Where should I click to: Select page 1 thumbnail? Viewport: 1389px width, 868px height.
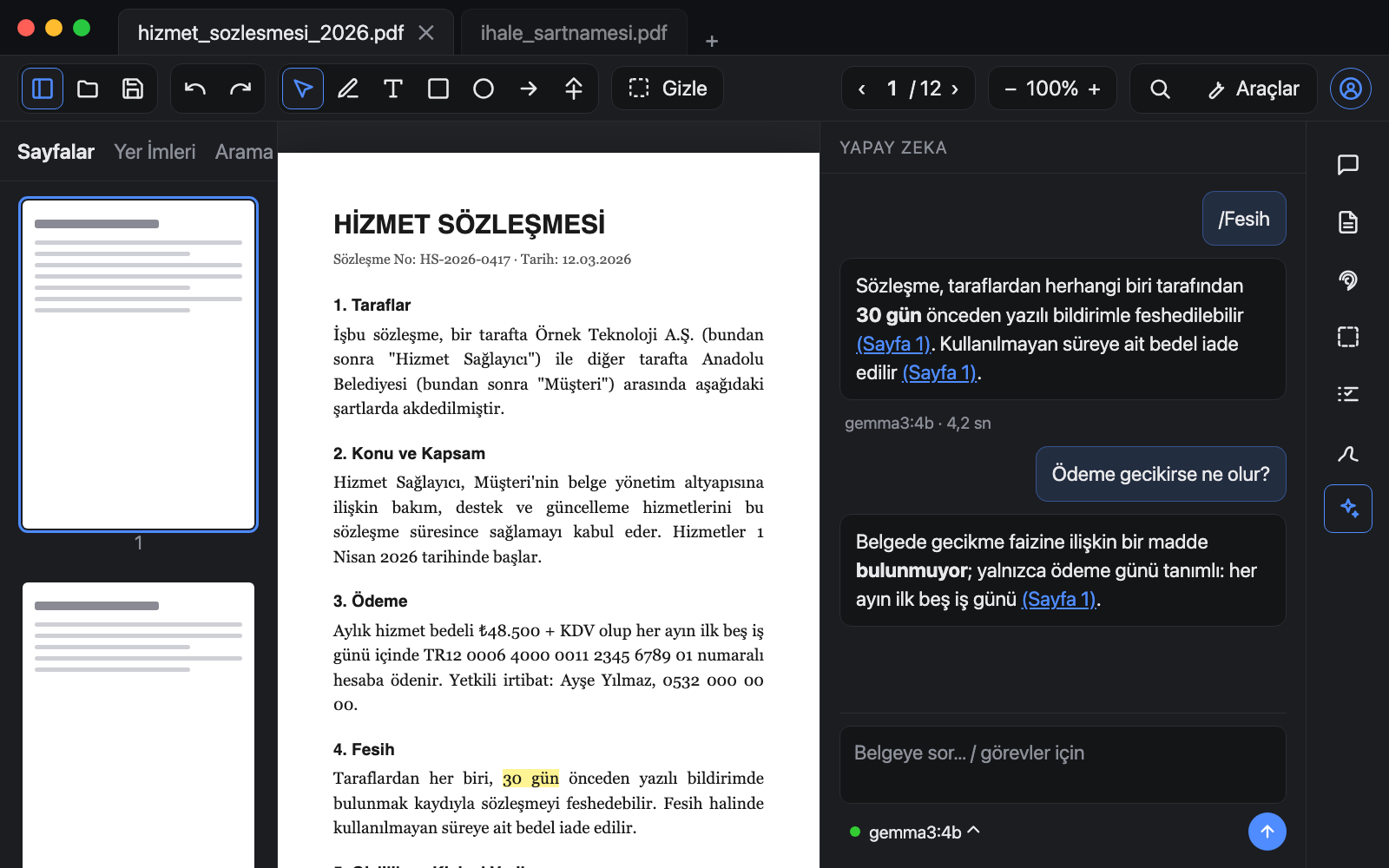point(139,365)
